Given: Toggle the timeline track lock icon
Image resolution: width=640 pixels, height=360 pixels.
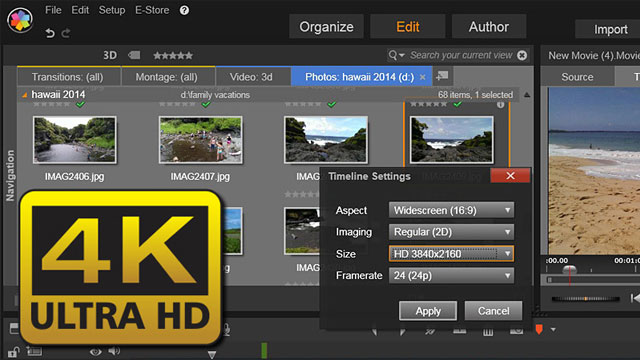Looking at the screenshot, I should click(13, 351).
